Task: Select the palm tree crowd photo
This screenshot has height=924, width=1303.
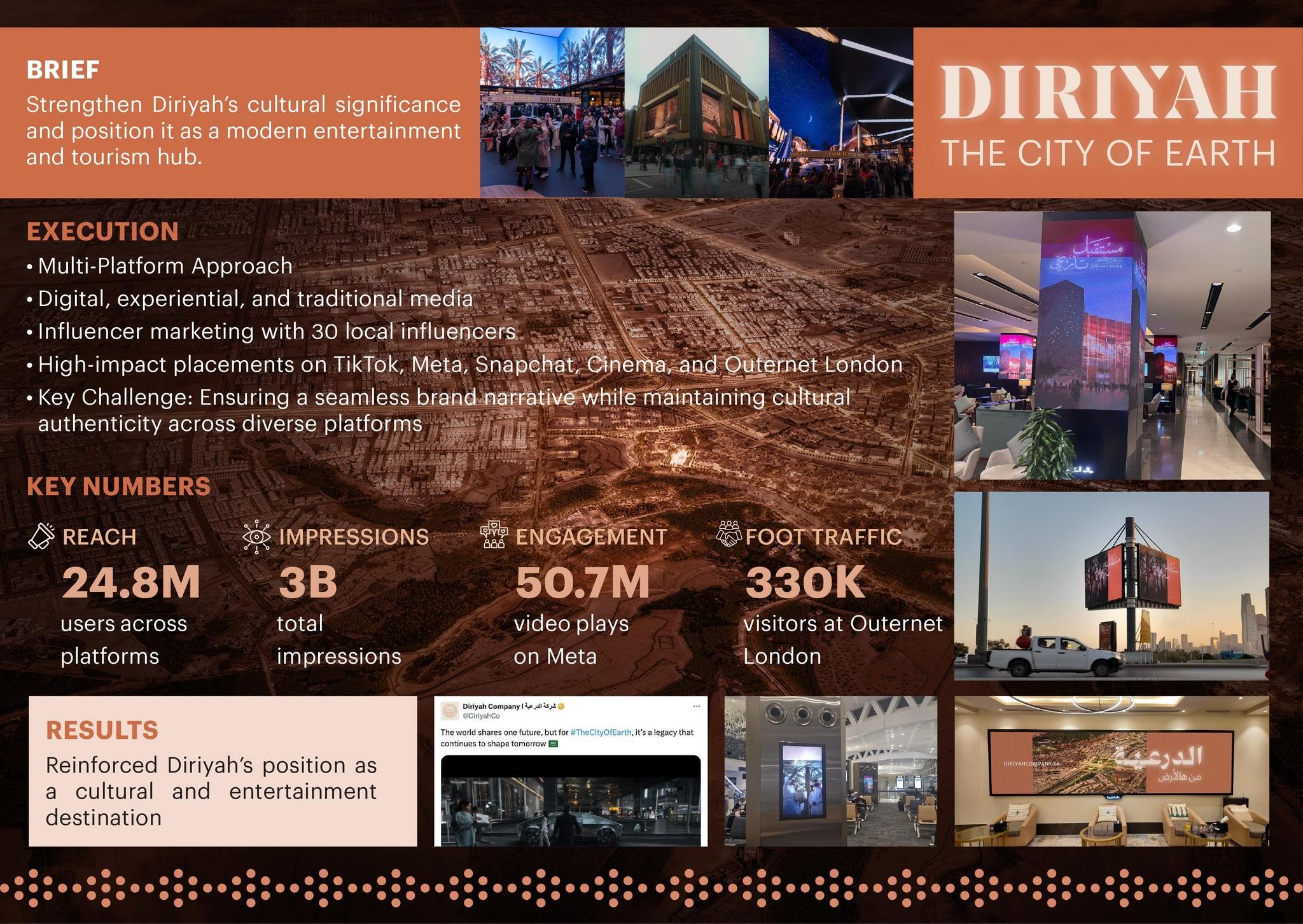Action: tap(552, 113)
